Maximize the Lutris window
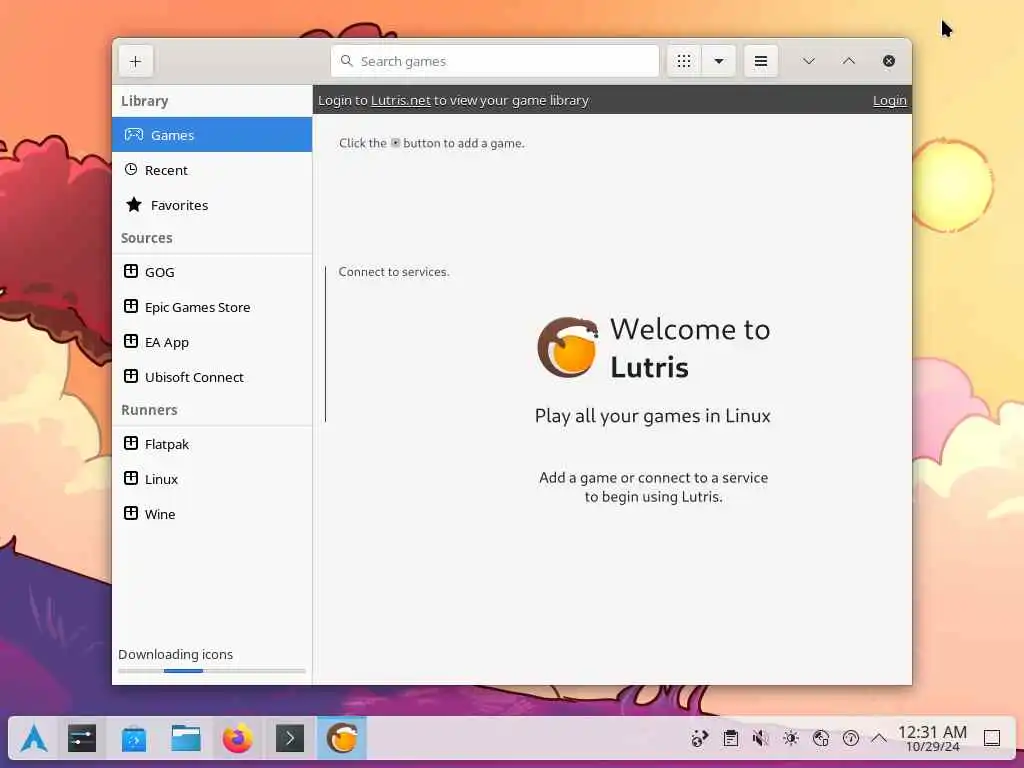The image size is (1024, 768). [849, 61]
